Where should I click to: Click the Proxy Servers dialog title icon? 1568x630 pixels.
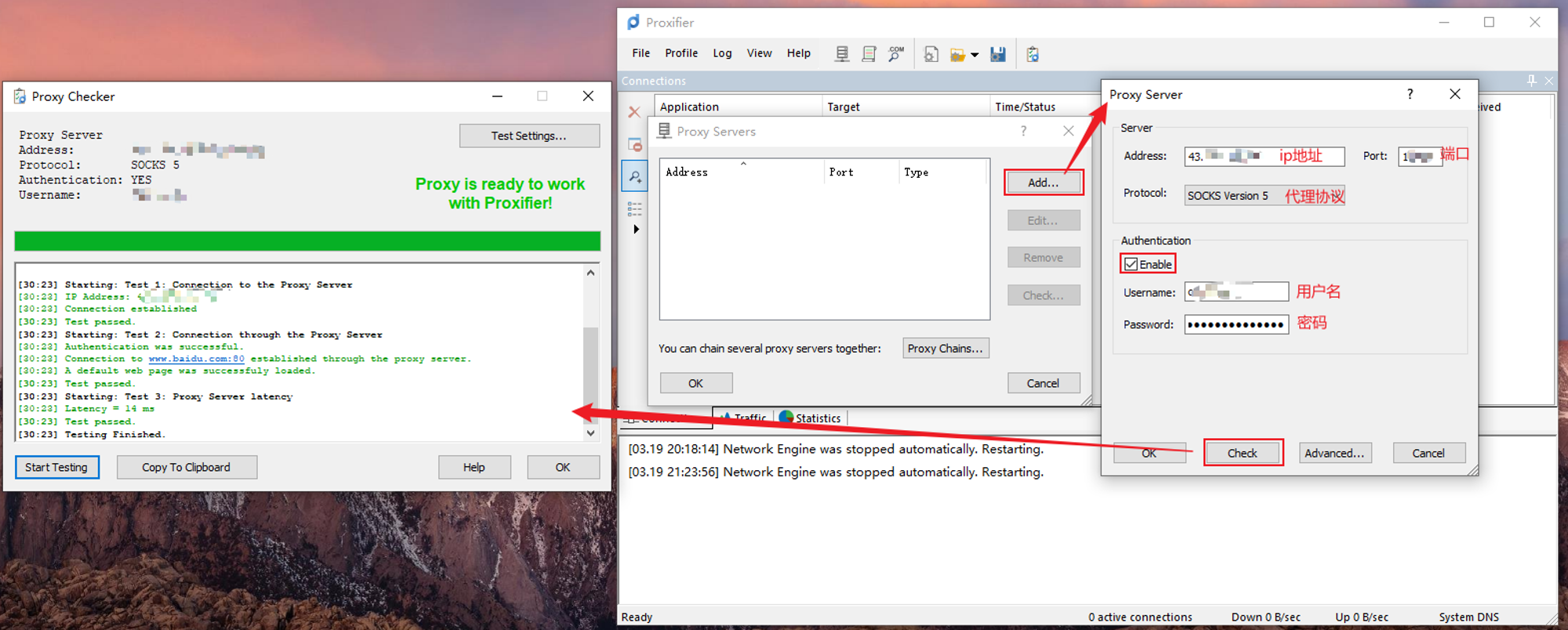(x=664, y=131)
